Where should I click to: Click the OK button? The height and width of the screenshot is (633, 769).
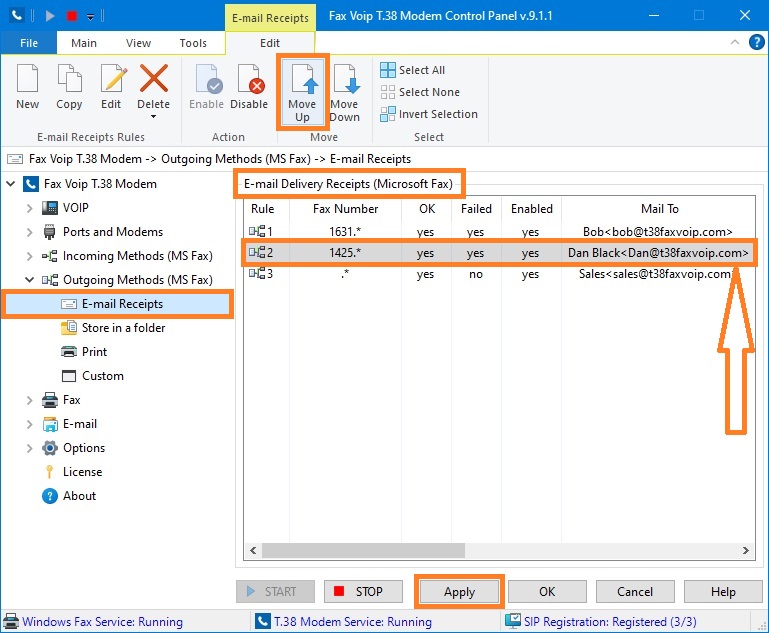pos(547,592)
